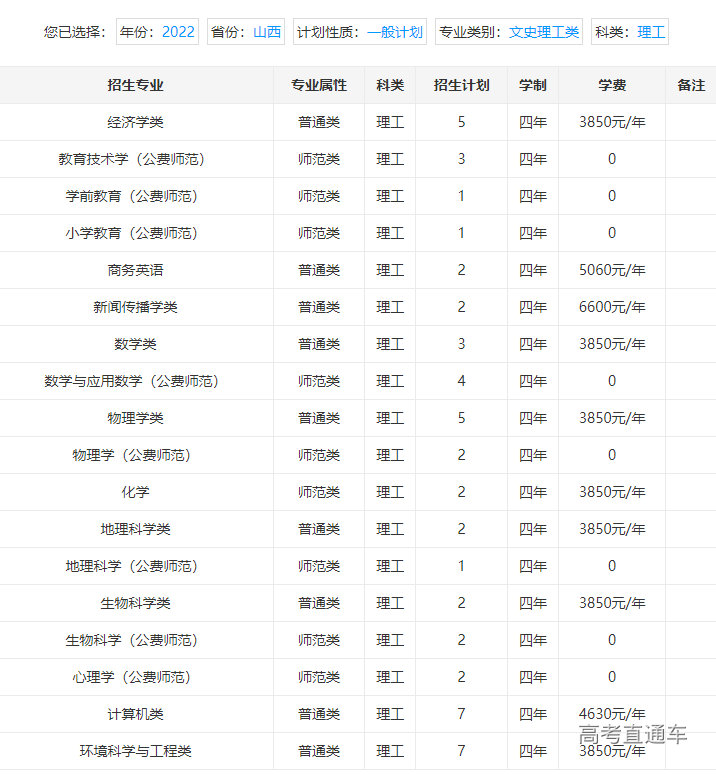
Task: Open the 省份 山西 filter
Action: point(245,32)
